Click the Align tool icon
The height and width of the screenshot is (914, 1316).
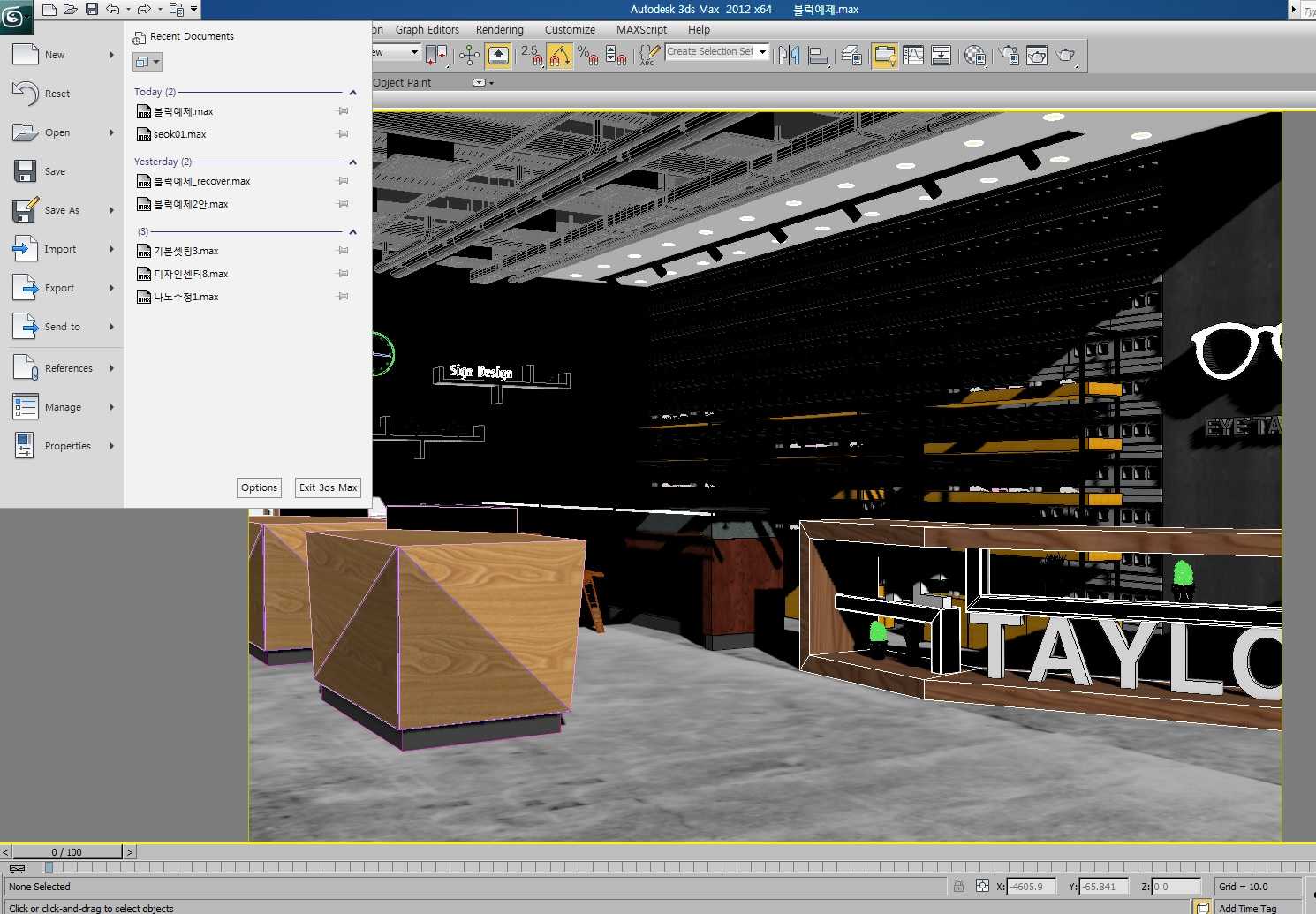(x=818, y=56)
